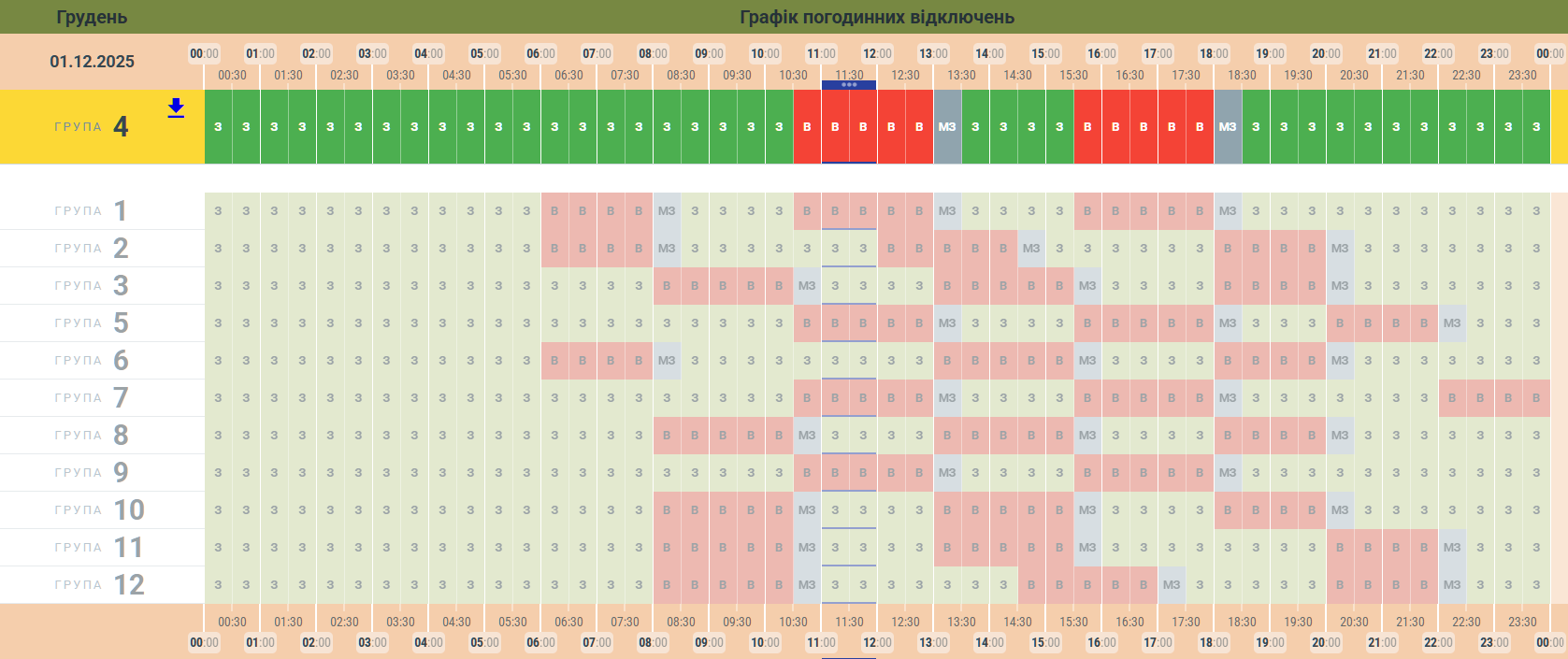1568x659 pixels.
Task: Click the three-dots current time marker above the schedule
Action: pyautogui.click(x=849, y=85)
